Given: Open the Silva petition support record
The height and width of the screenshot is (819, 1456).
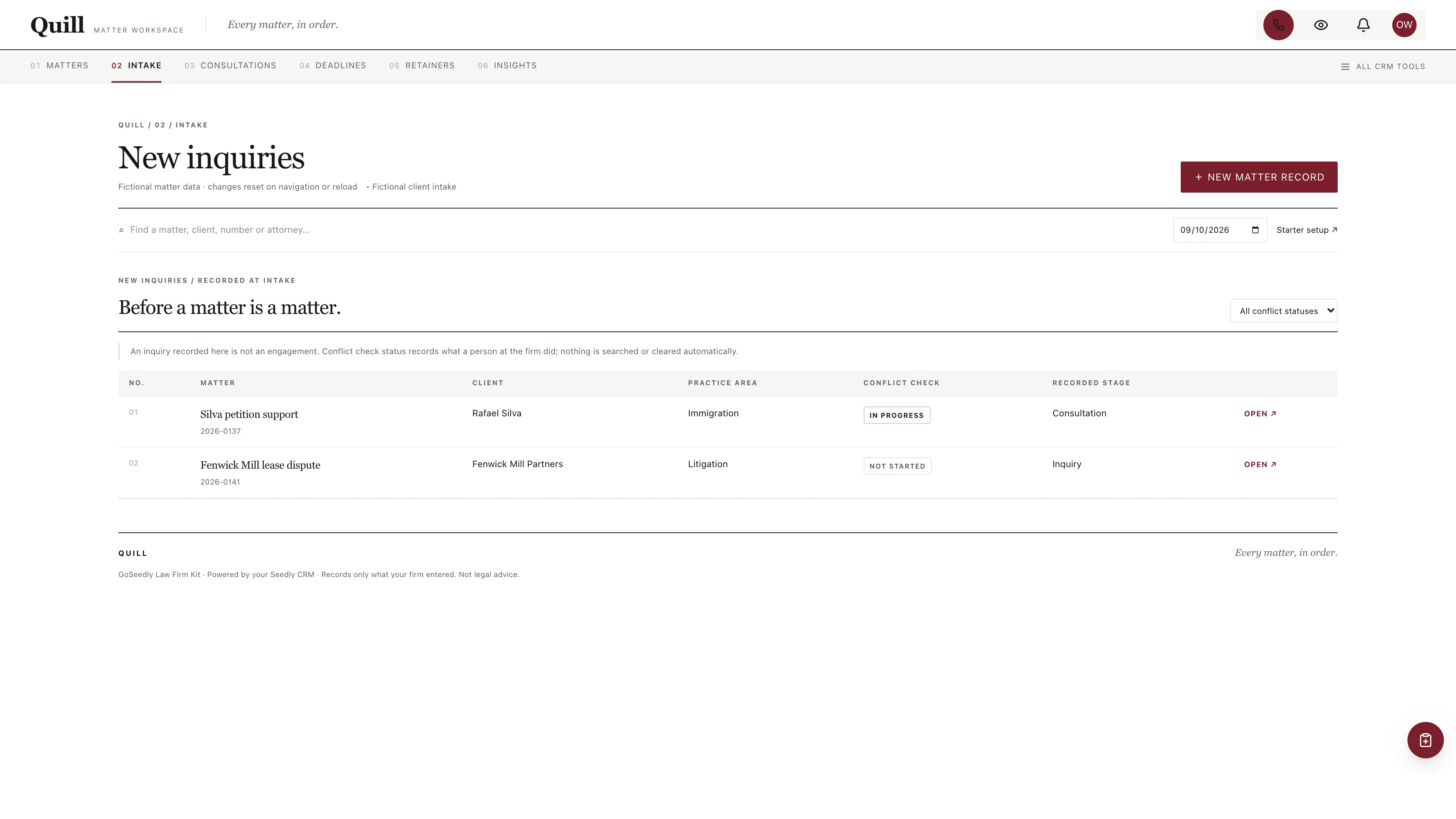Looking at the screenshot, I should tap(1260, 414).
